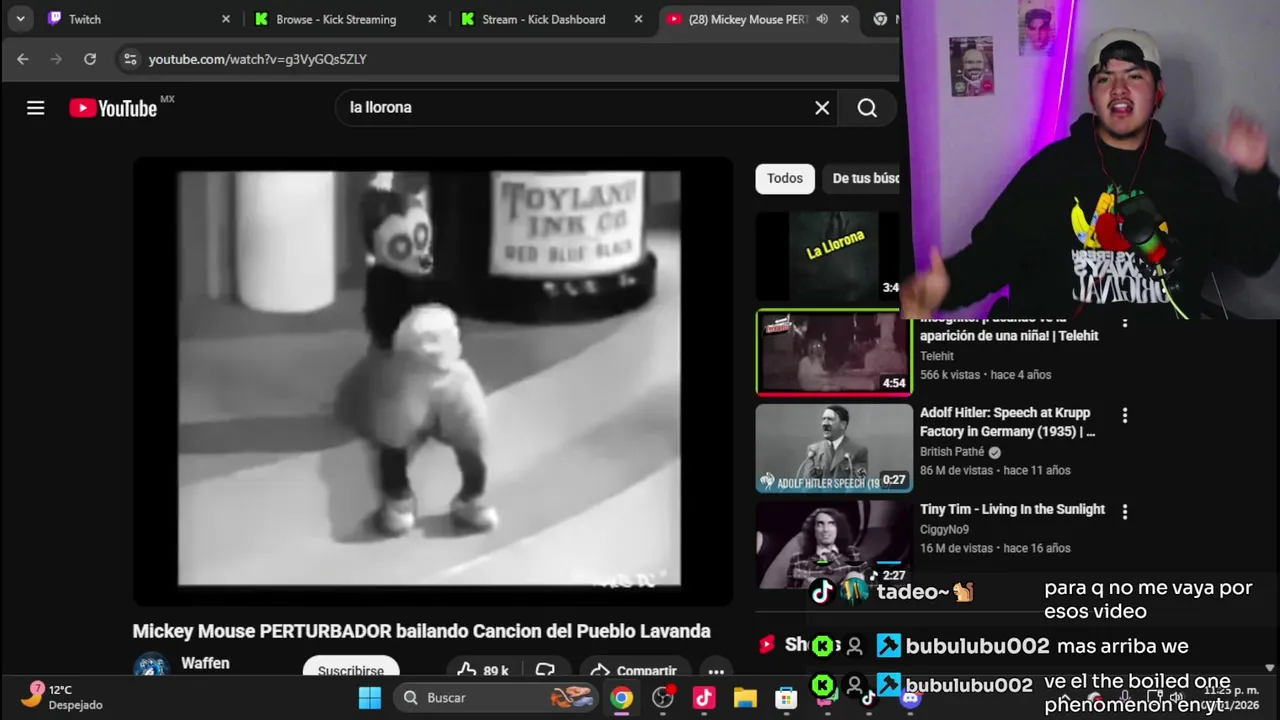
Task: Open the Adolf Hitler speech thumbnail
Action: [834, 448]
